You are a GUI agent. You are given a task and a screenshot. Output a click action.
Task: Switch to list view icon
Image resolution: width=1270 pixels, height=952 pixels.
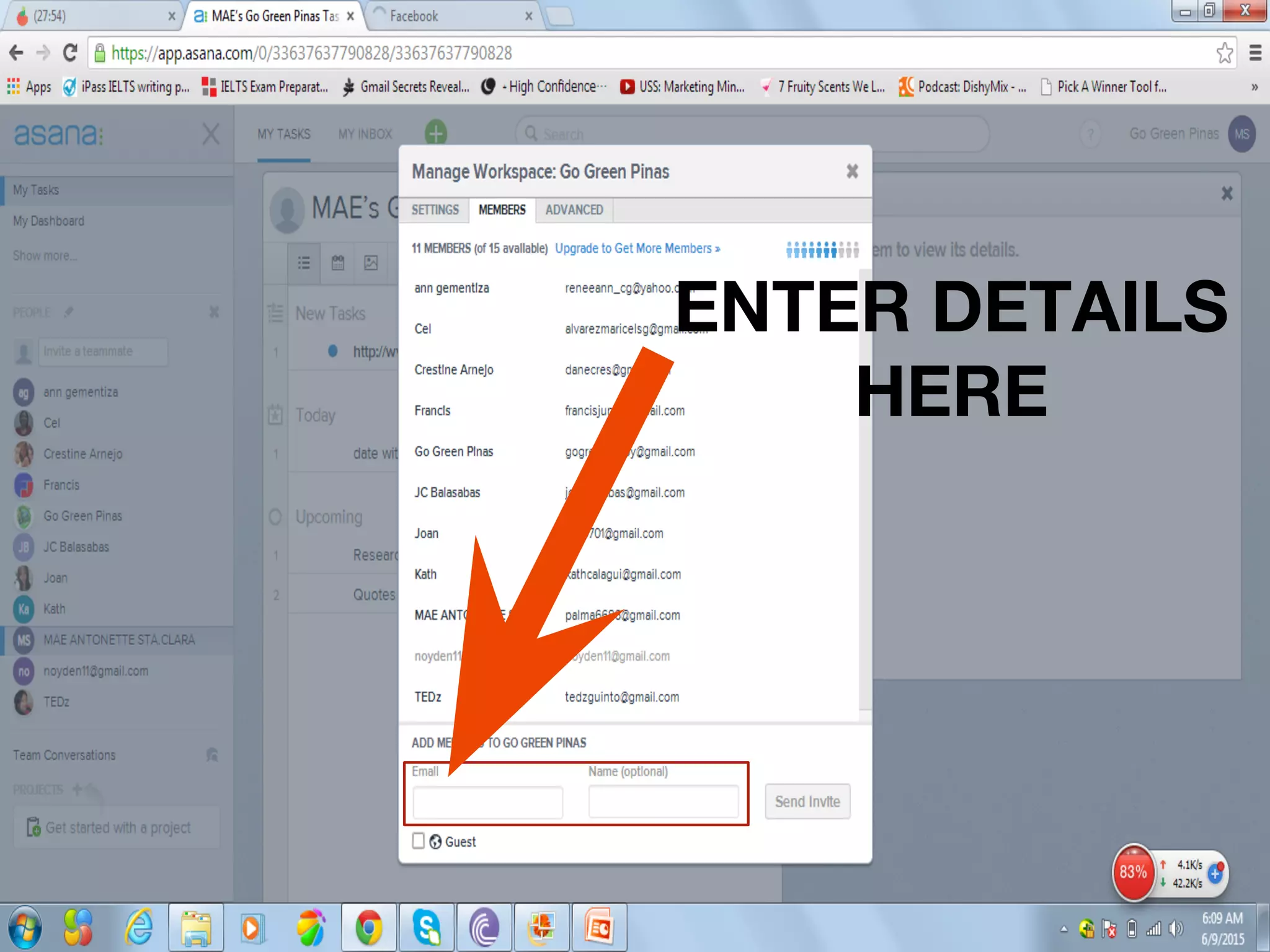pyautogui.click(x=304, y=263)
